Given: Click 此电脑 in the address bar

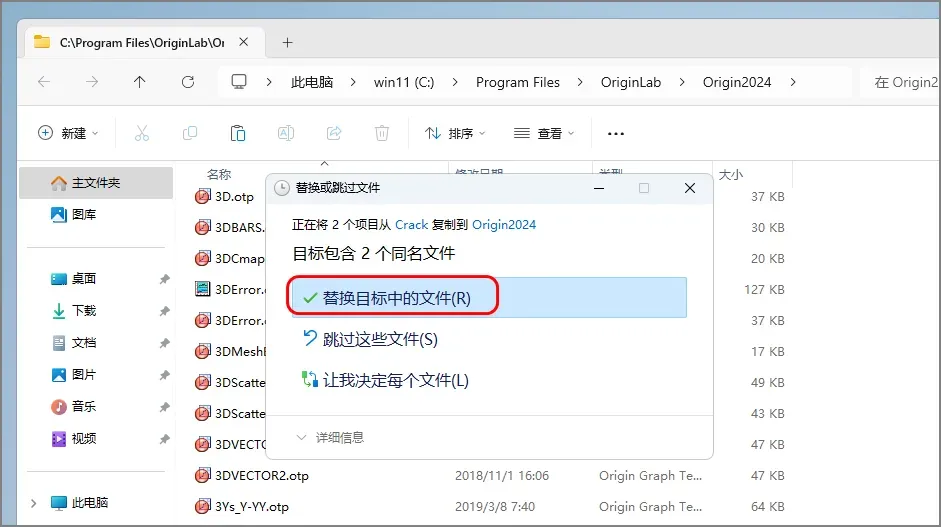Looking at the screenshot, I should pos(311,82).
